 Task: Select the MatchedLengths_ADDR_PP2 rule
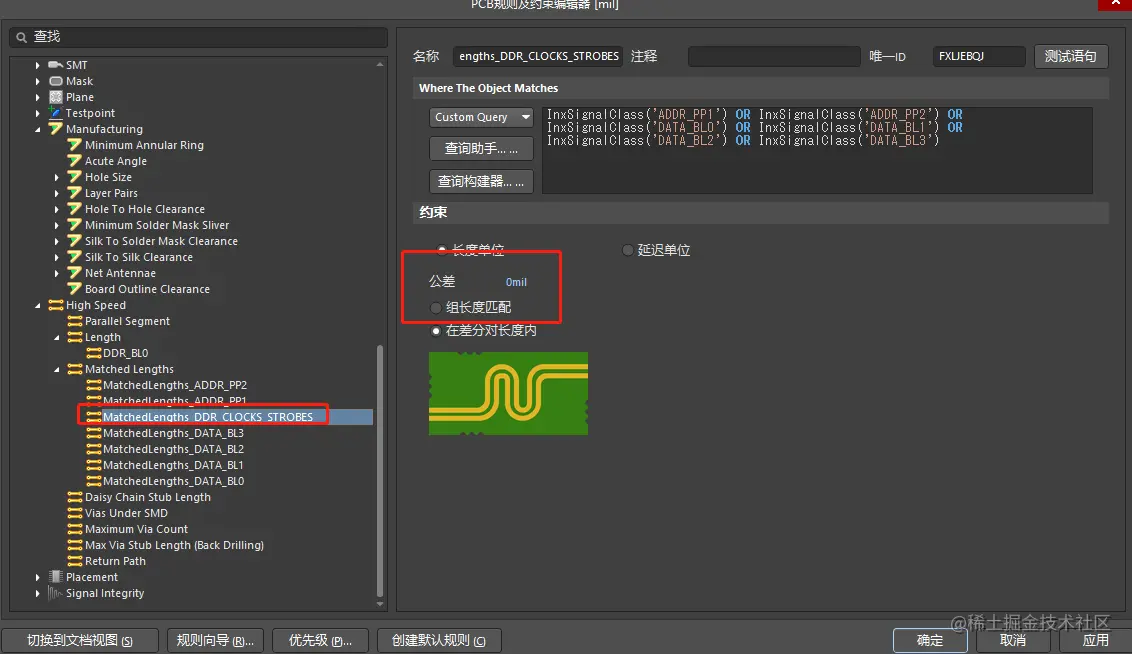(175, 385)
